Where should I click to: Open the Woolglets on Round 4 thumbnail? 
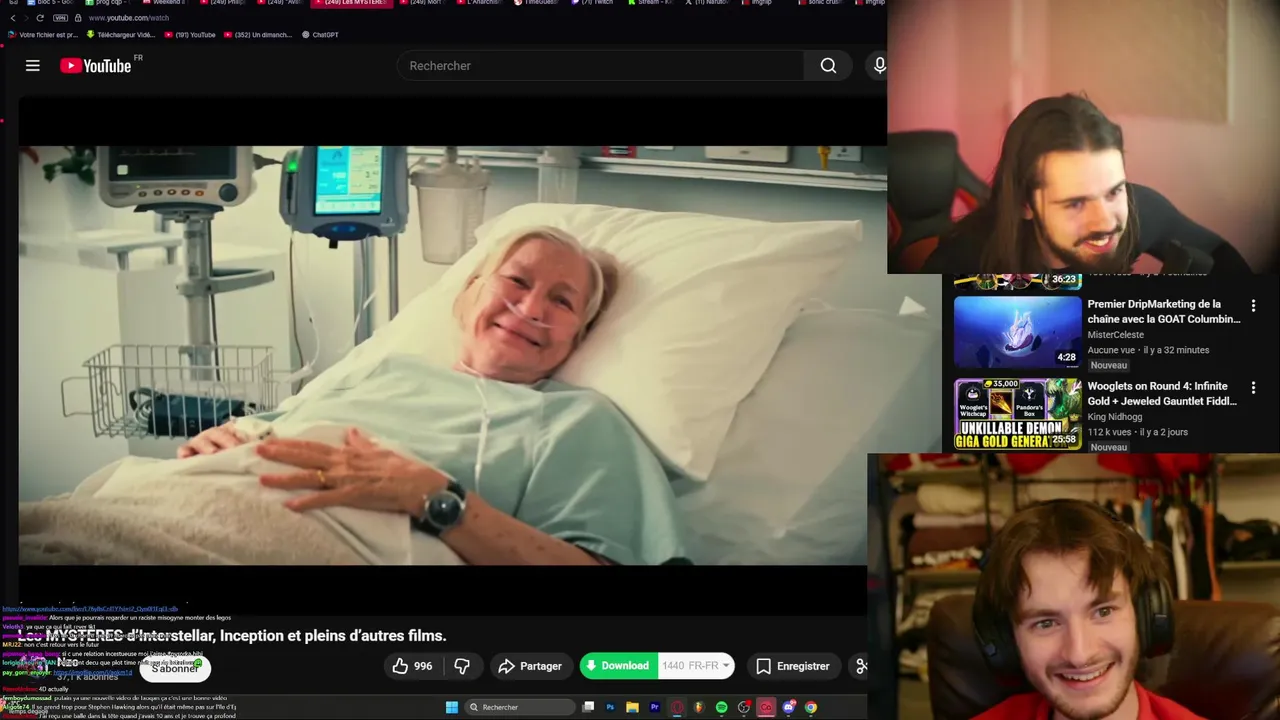[x=1017, y=414]
